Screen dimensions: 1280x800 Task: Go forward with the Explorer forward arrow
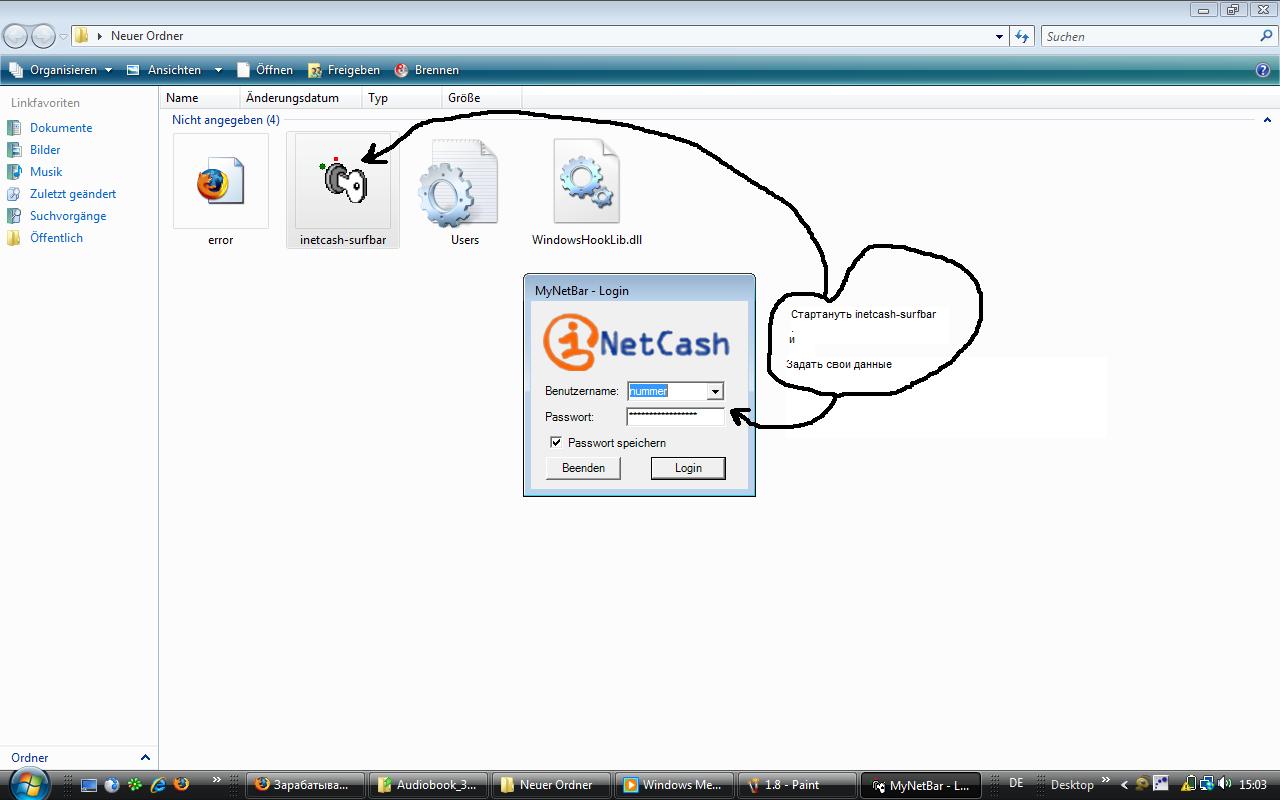point(43,36)
